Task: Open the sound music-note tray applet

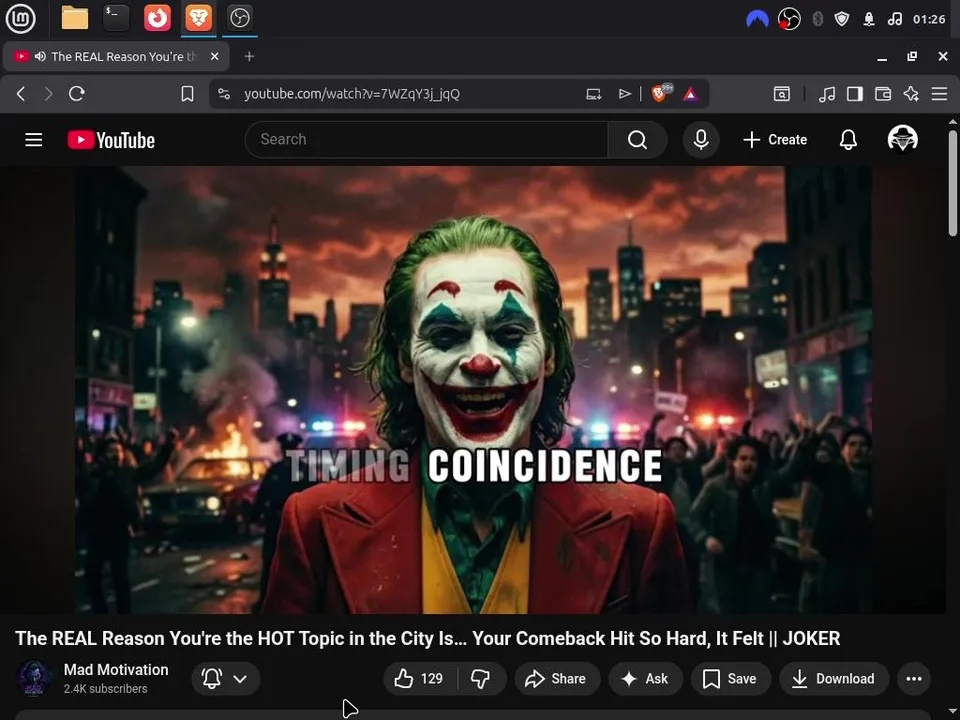Action: pos(894,20)
